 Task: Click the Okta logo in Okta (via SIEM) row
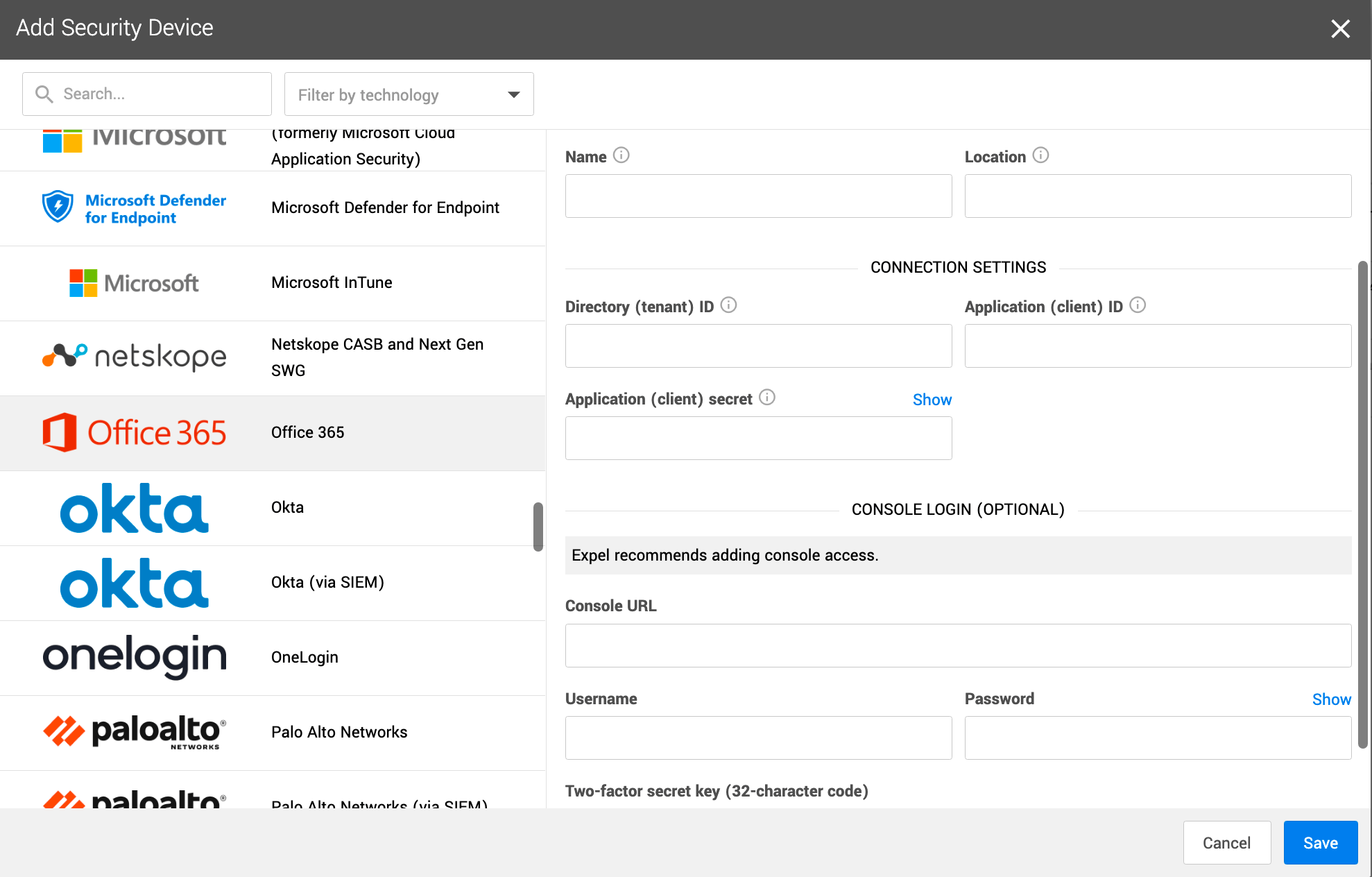point(135,583)
